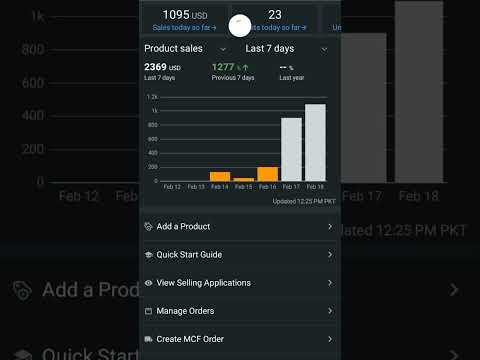Tap the white circular floating button
480x360 pixels.
tap(240, 25)
